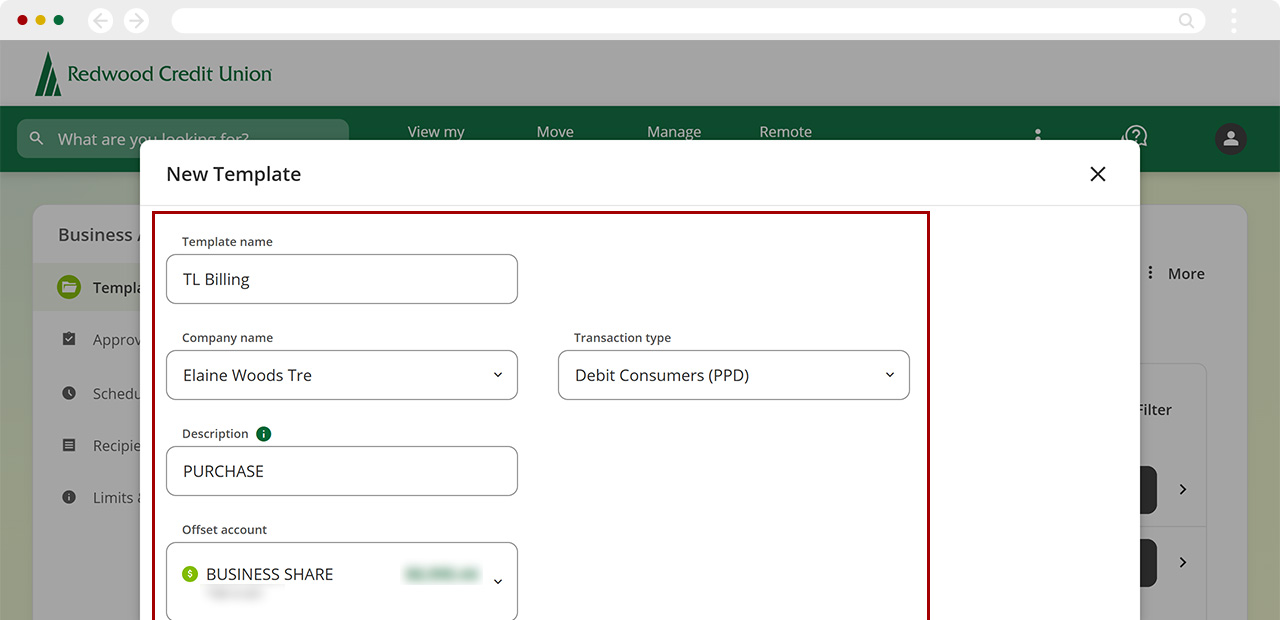Click the browser address bar search icon
Image resolution: width=1280 pixels, height=620 pixels.
1187,20
